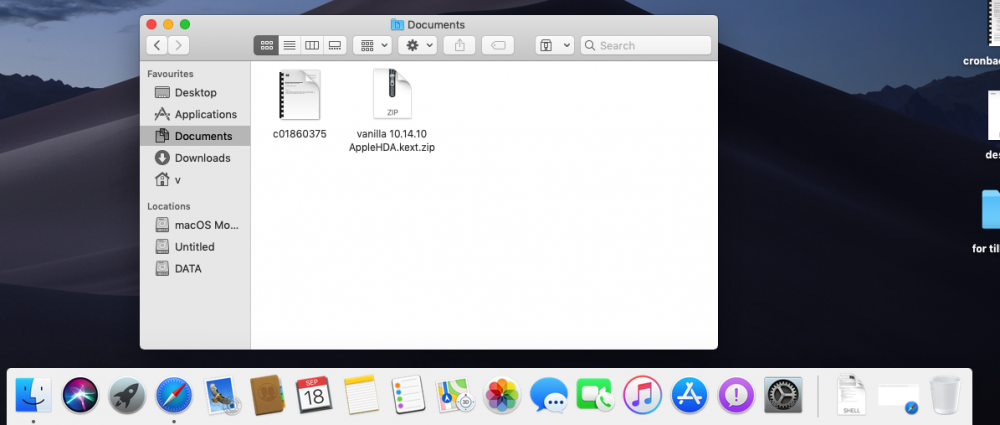Click the Edit Tags toolbar button
The height and width of the screenshot is (425, 1000).
click(498, 45)
